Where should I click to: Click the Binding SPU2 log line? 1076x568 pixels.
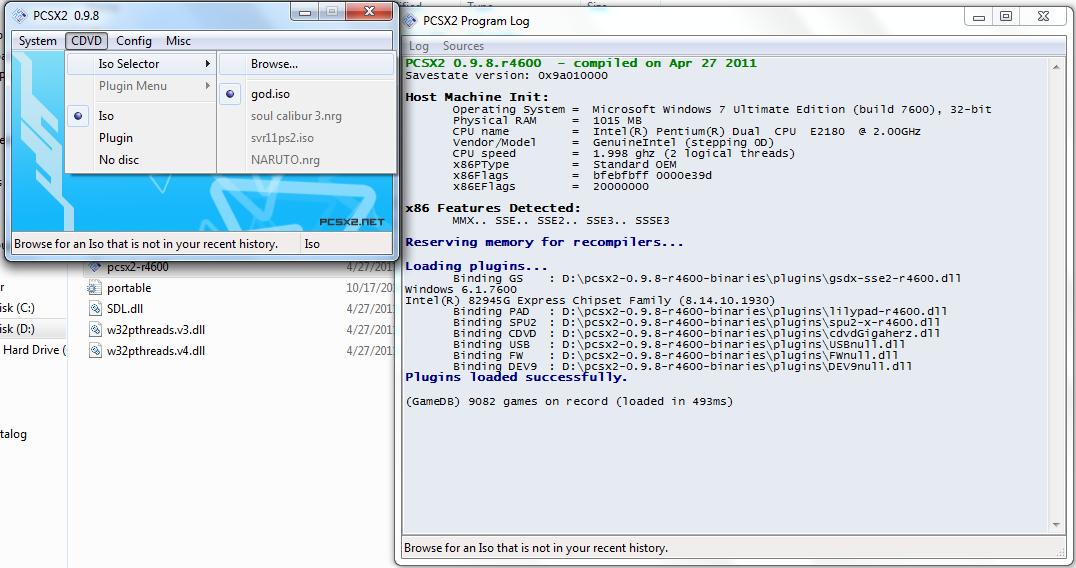pos(697,322)
